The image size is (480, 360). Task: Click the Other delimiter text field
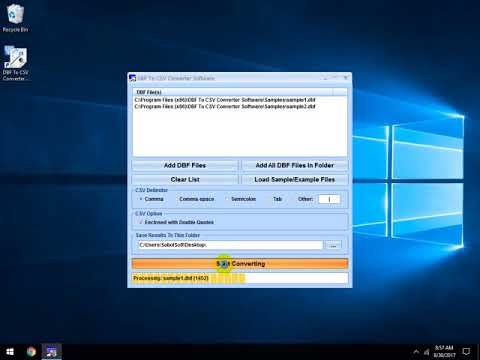329,199
